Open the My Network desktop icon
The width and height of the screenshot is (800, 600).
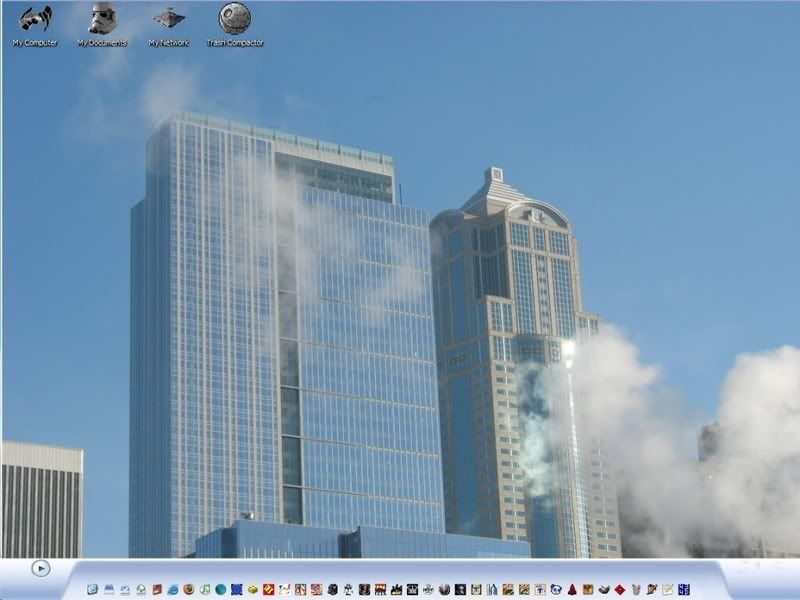pos(169,26)
